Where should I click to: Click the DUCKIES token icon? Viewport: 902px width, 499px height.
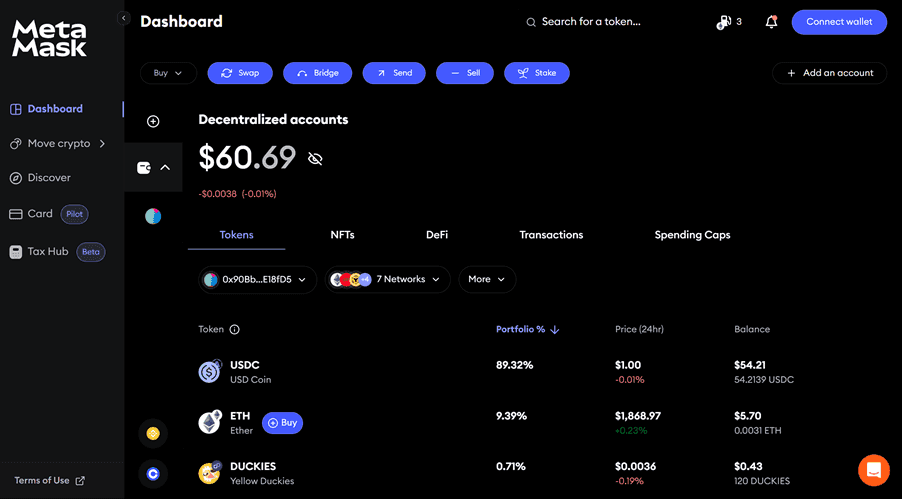pos(210,473)
